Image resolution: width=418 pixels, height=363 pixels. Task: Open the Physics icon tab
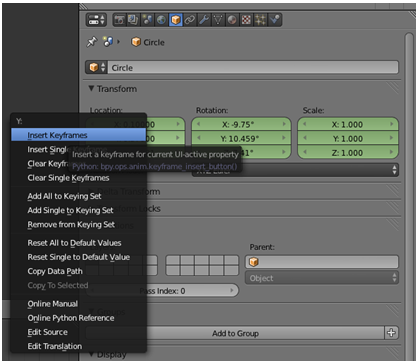point(275,20)
